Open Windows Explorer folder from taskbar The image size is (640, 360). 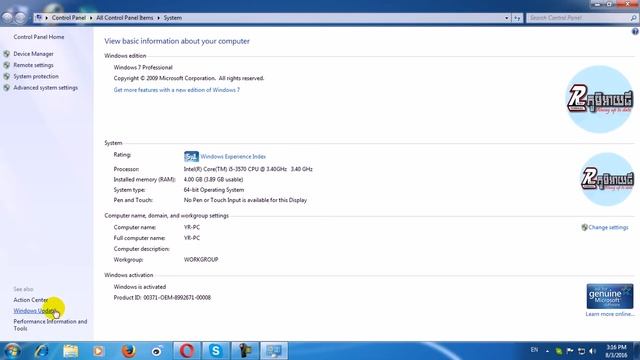[71, 351]
